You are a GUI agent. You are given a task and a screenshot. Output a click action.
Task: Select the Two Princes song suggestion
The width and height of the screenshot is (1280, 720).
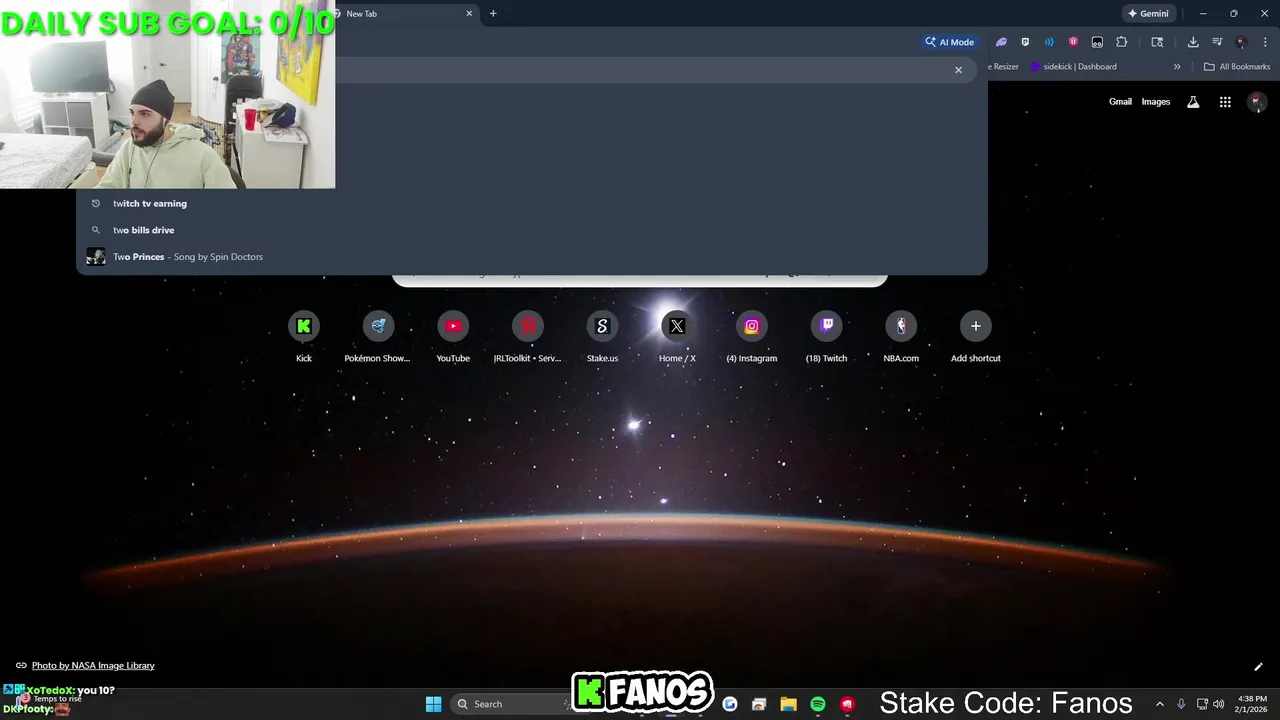click(532, 257)
